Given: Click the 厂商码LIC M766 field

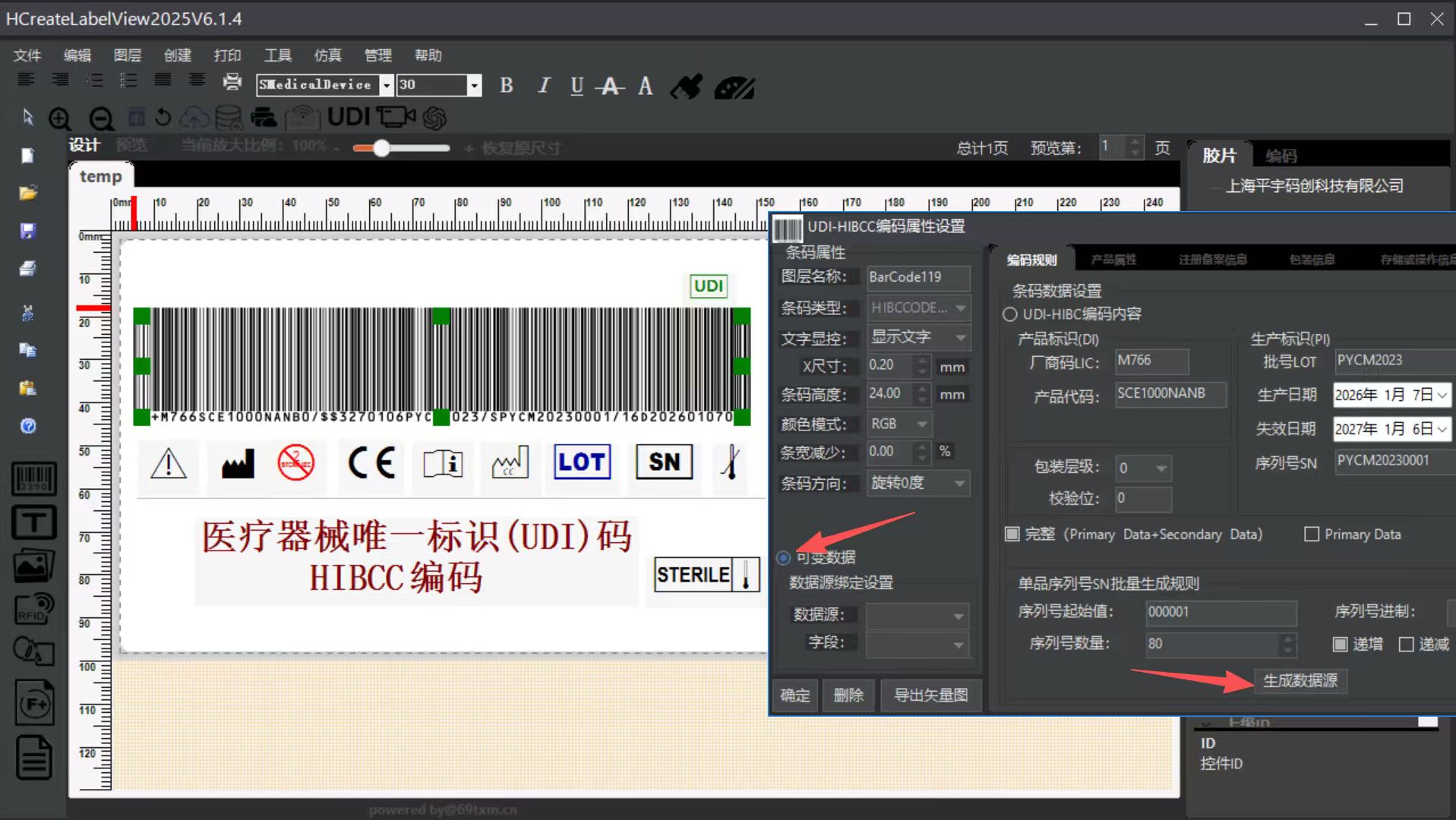Looking at the screenshot, I should pos(1151,361).
